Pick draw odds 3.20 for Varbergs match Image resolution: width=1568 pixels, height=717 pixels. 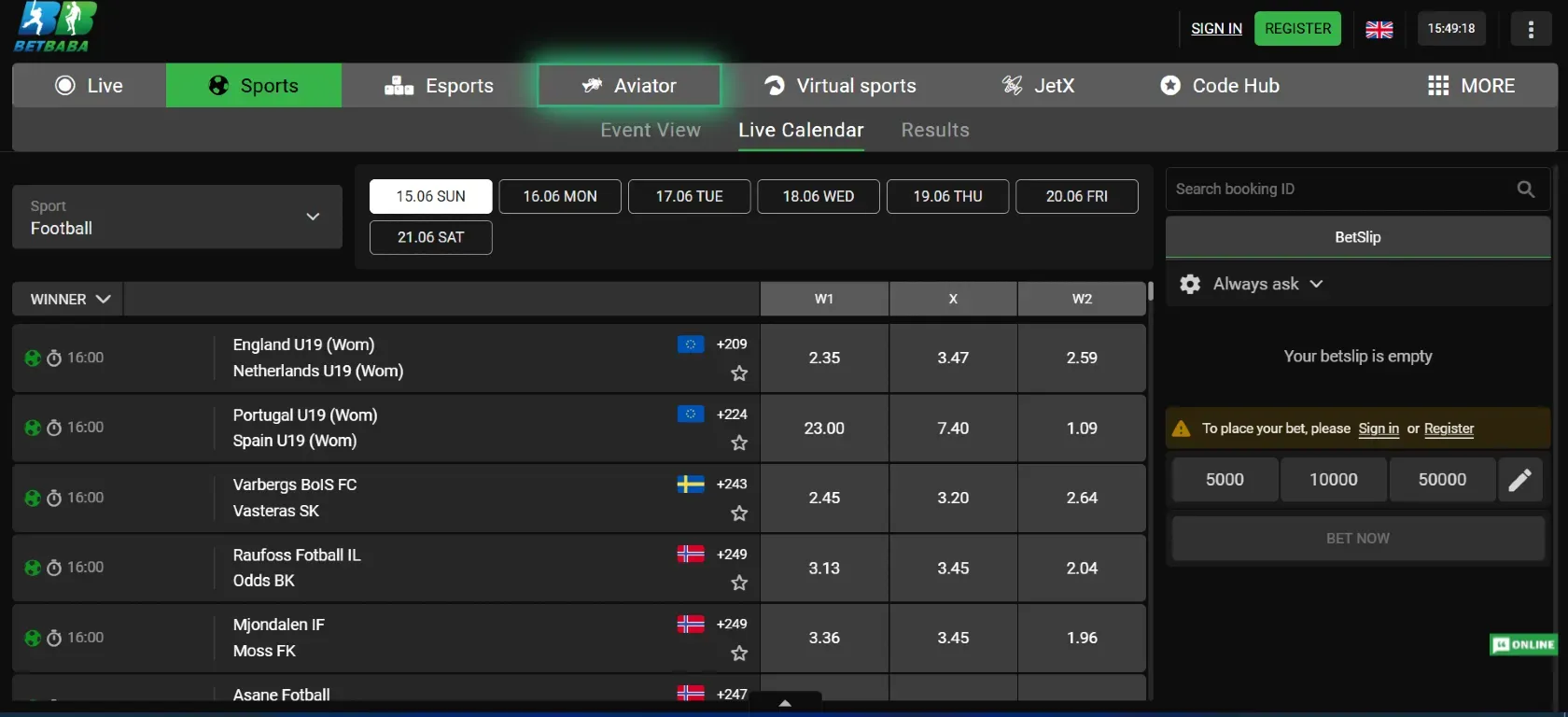click(953, 498)
